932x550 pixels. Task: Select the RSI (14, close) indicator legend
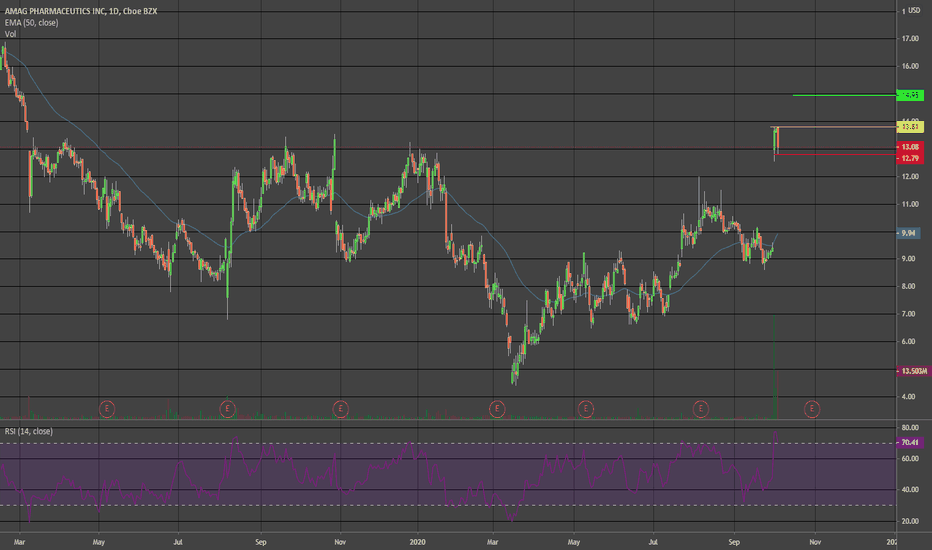(29, 431)
